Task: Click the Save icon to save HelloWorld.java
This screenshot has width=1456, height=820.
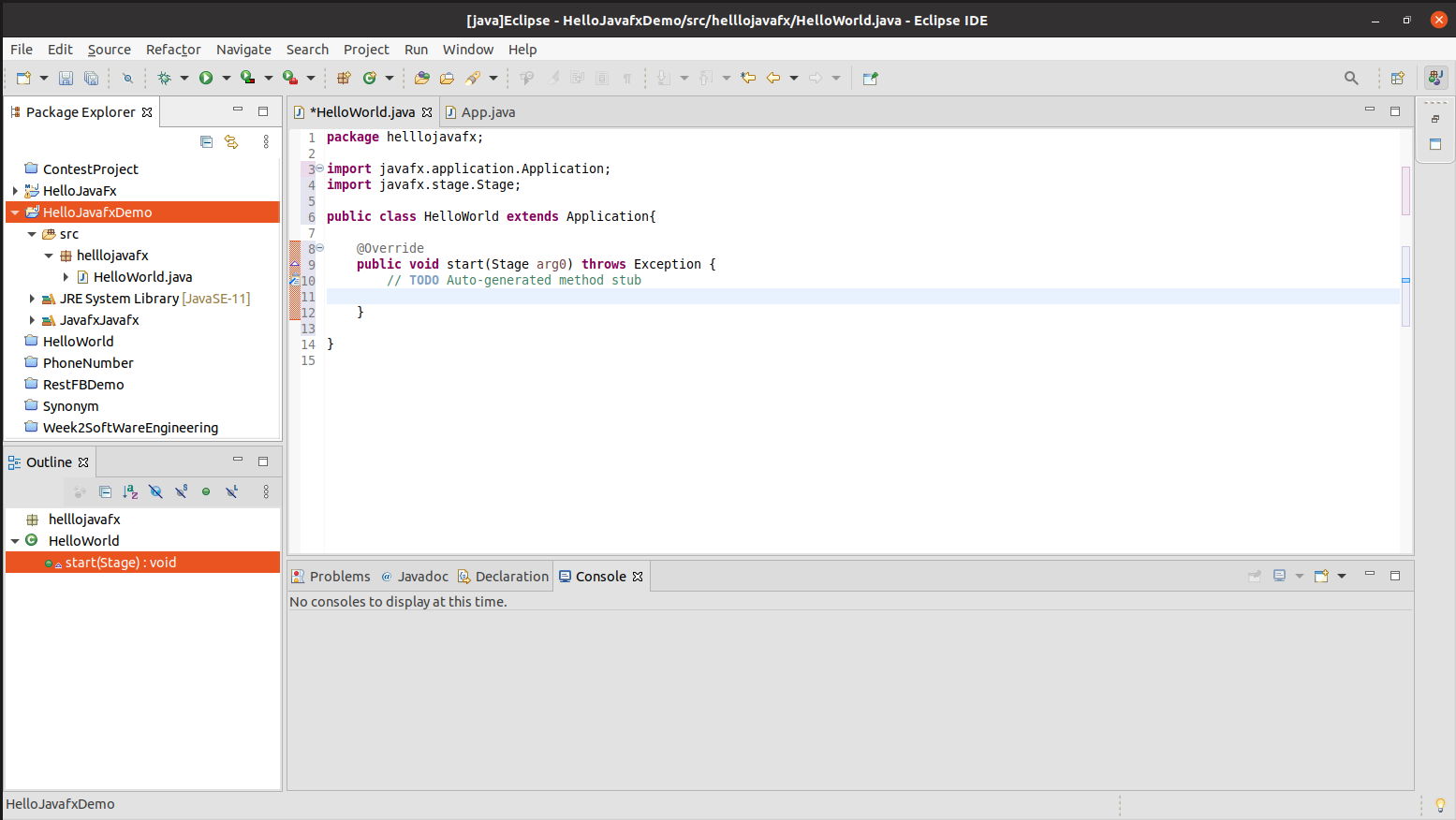Action: pyautogui.click(x=66, y=78)
